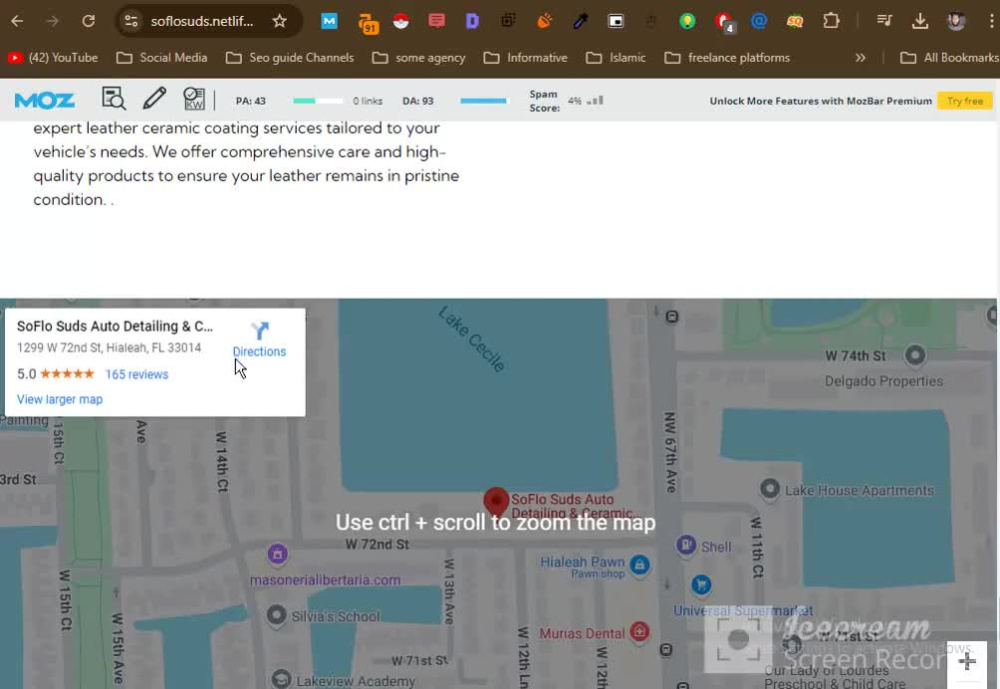Click the Universal Supermarket cart marker
Screen dimensions: 1000x689
point(702,584)
